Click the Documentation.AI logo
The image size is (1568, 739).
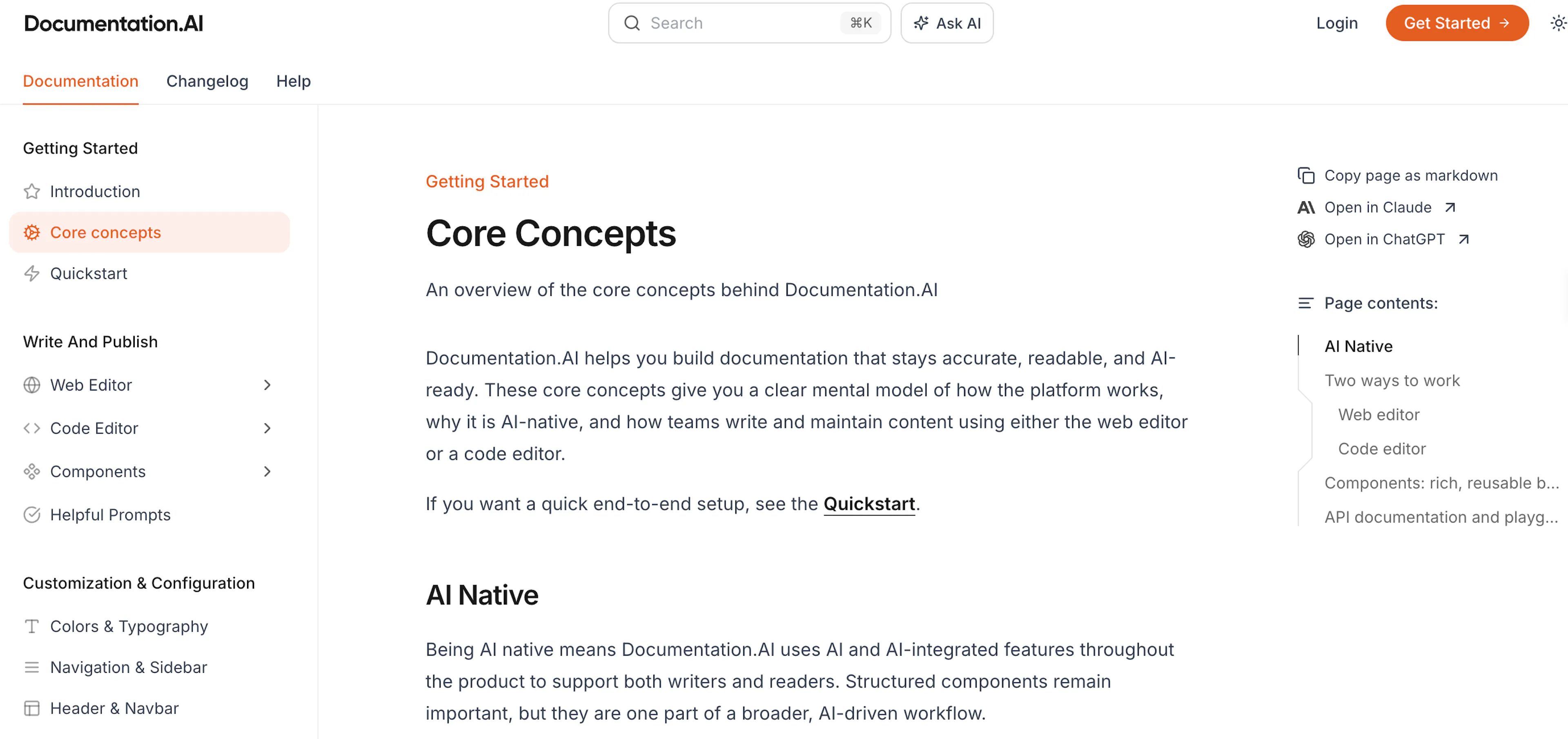coord(113,23)
